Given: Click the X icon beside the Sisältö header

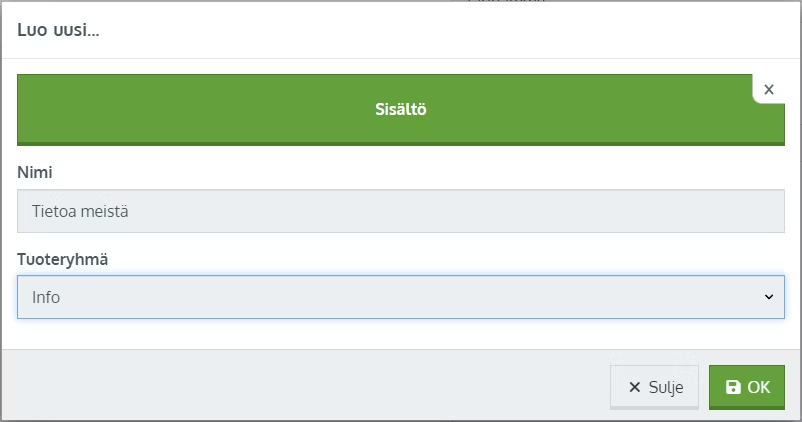Looking at the screenshot, I should (x=769, y=90).
